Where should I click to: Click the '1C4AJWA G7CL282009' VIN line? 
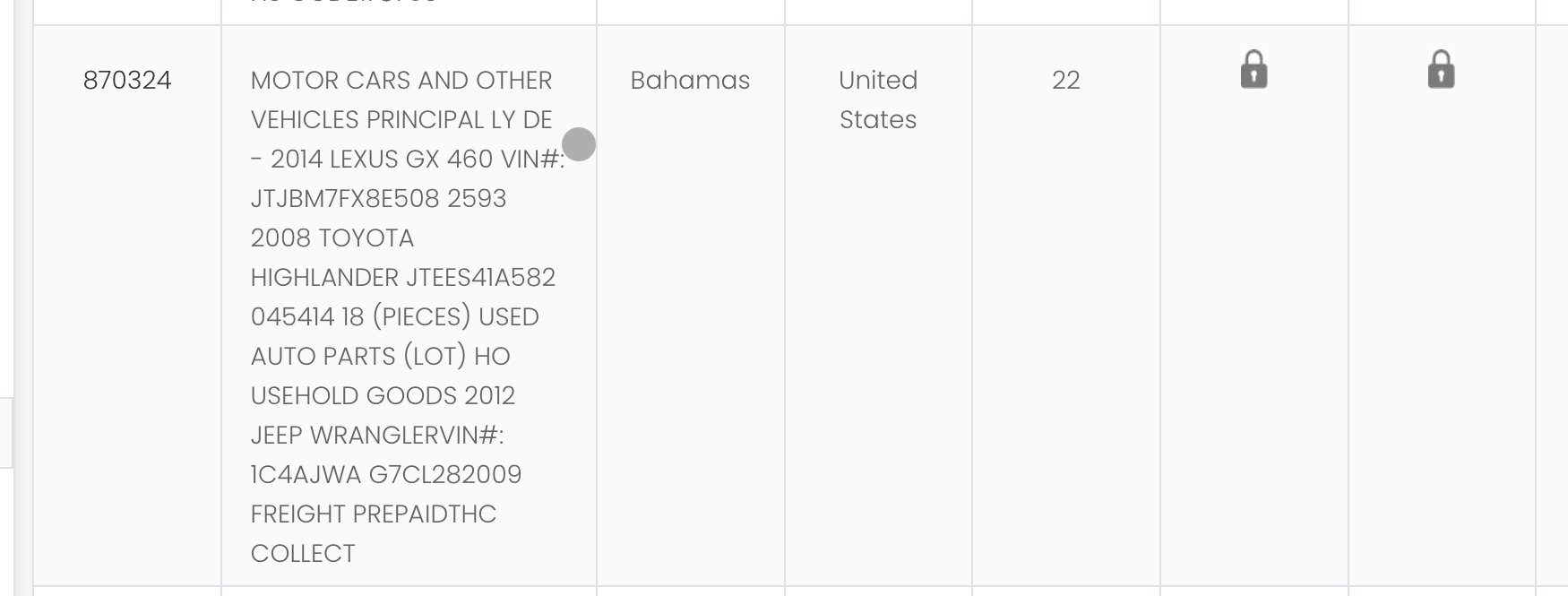click(x=386, y=475)
